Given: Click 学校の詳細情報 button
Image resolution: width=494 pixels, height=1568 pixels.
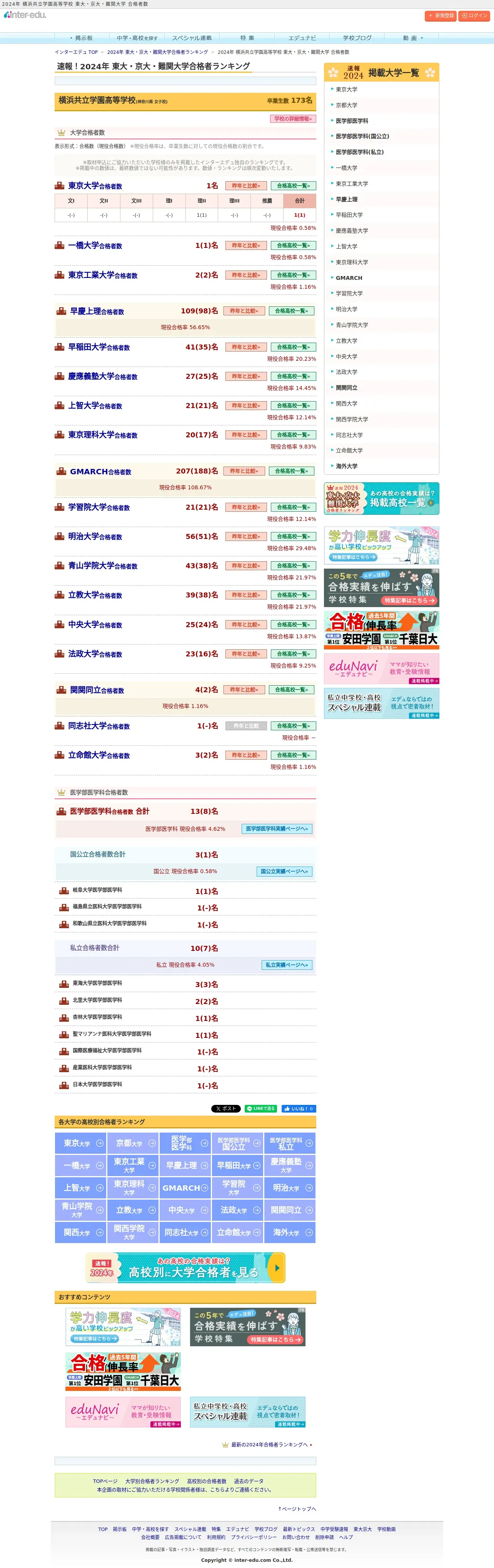Looking at the screenshot, I should point(293,119).
